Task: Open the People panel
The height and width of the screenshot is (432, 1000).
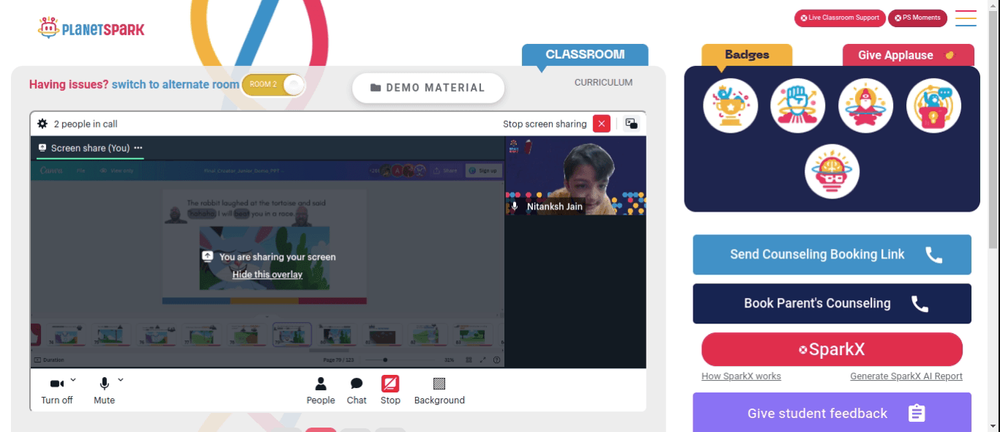Action: (320, 391)
